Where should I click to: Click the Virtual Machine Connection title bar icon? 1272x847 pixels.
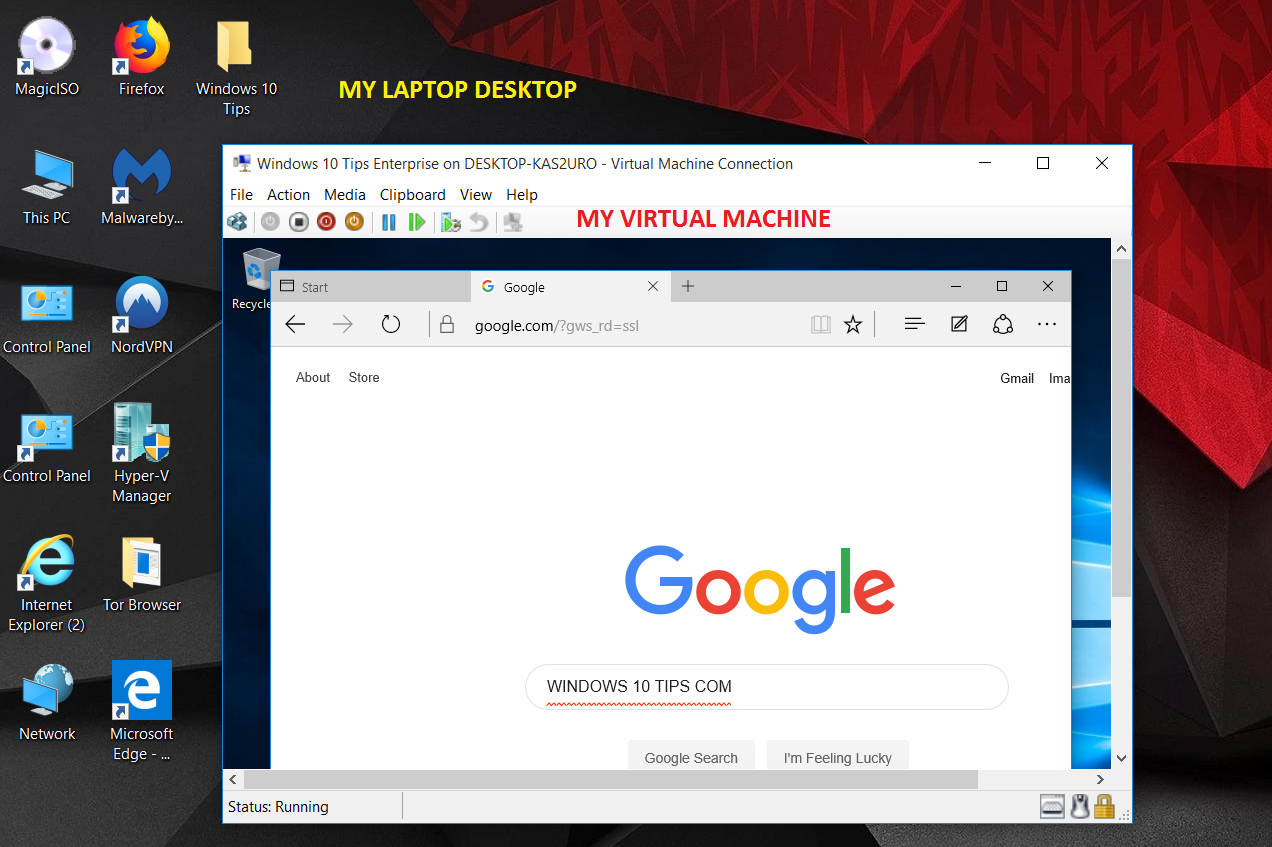(x=241, y=163)
